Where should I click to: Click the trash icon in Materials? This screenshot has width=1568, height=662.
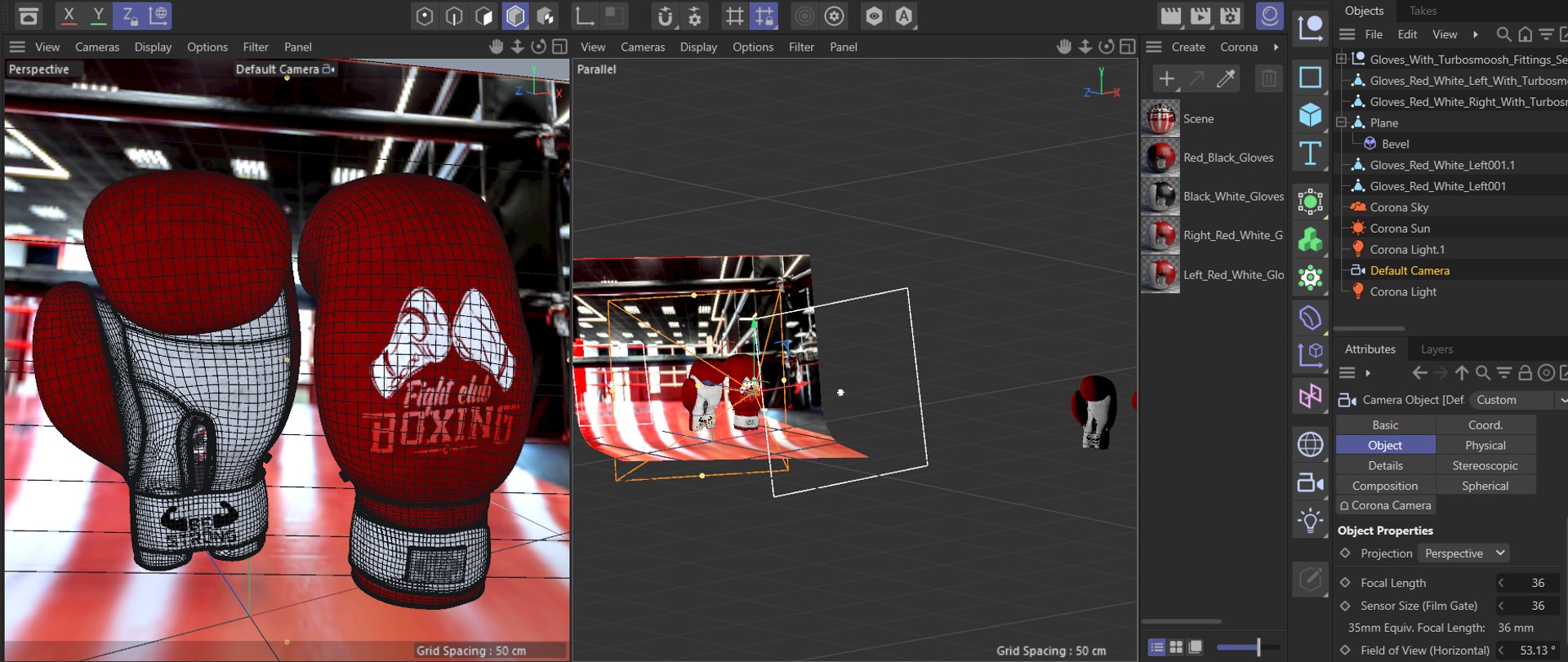click(x=1268, y=78)
